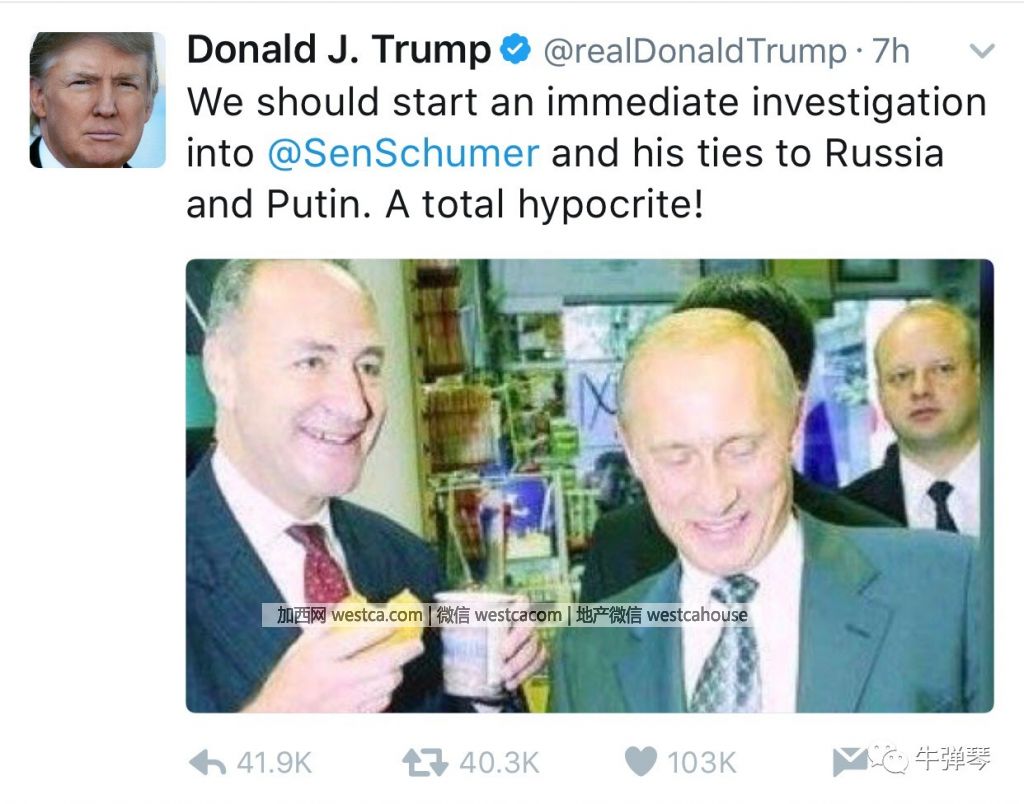Image resolution: width=1024 pixels, height=804 pixels.
Task: Click the westcahouse watermark label
Action: (x=696, y=615)
